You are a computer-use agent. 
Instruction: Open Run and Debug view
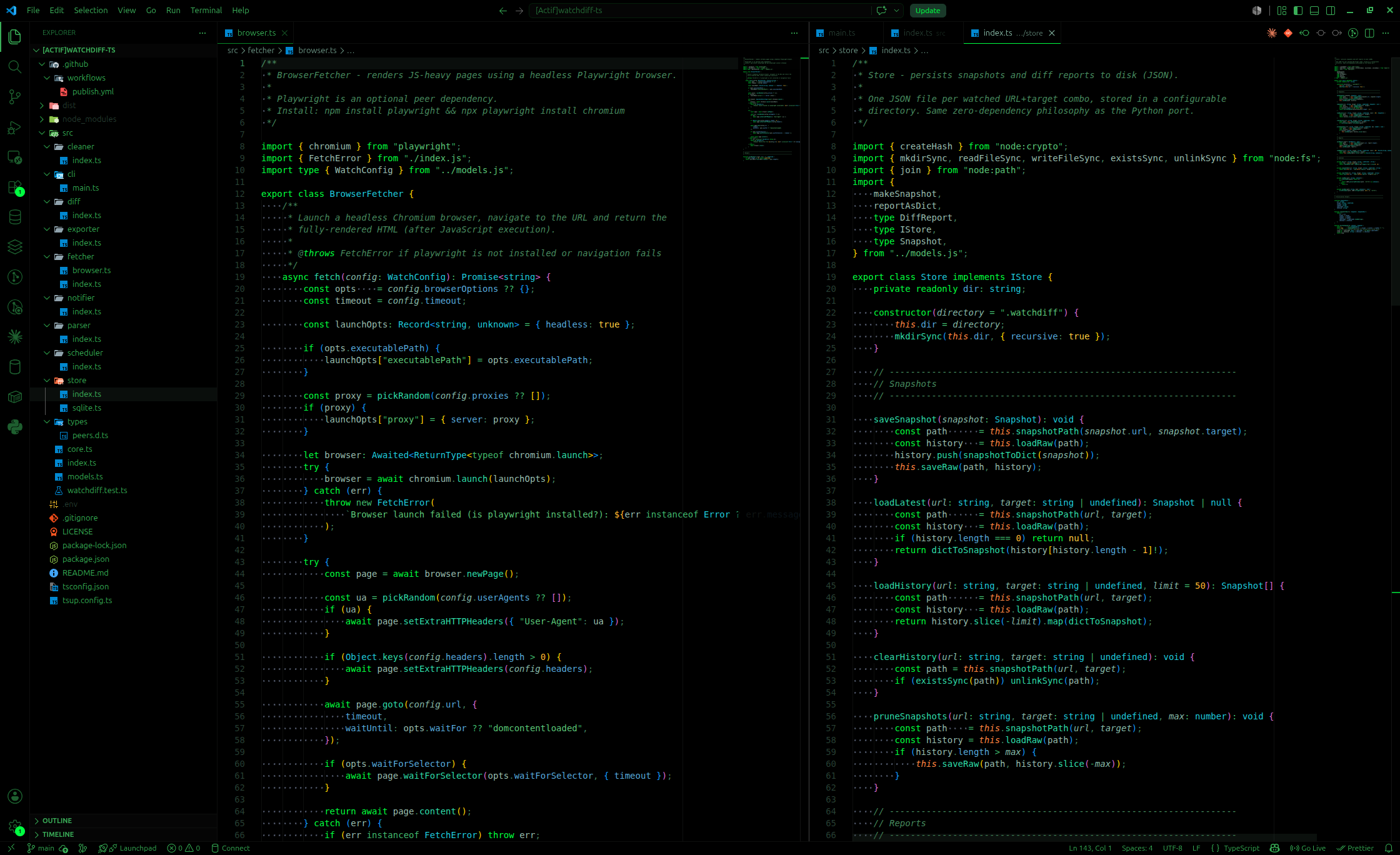coord(15,127)
